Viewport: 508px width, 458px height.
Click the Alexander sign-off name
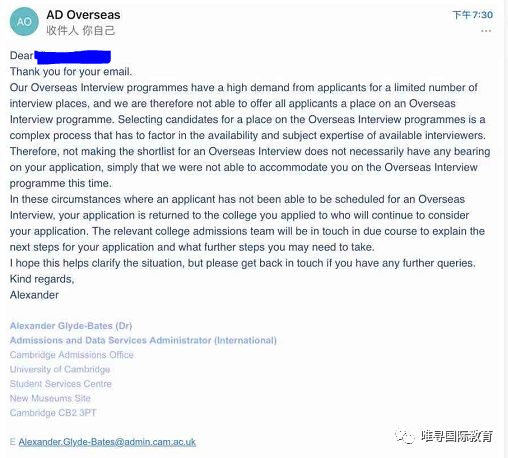point(34,295)
